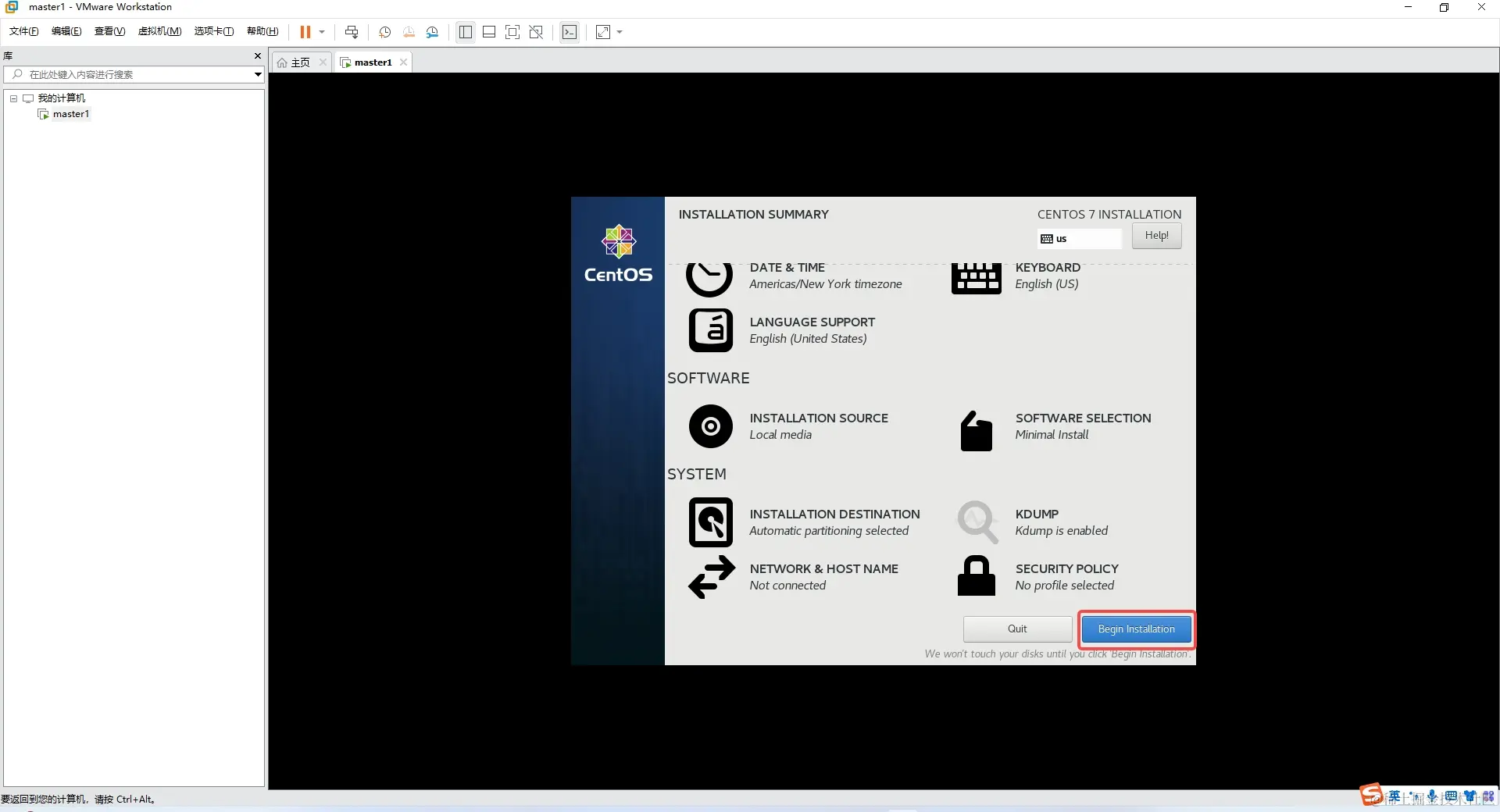The width and height of the screenshot is (1500, 812).
Task: Open the console view icon
Action: 570,32
